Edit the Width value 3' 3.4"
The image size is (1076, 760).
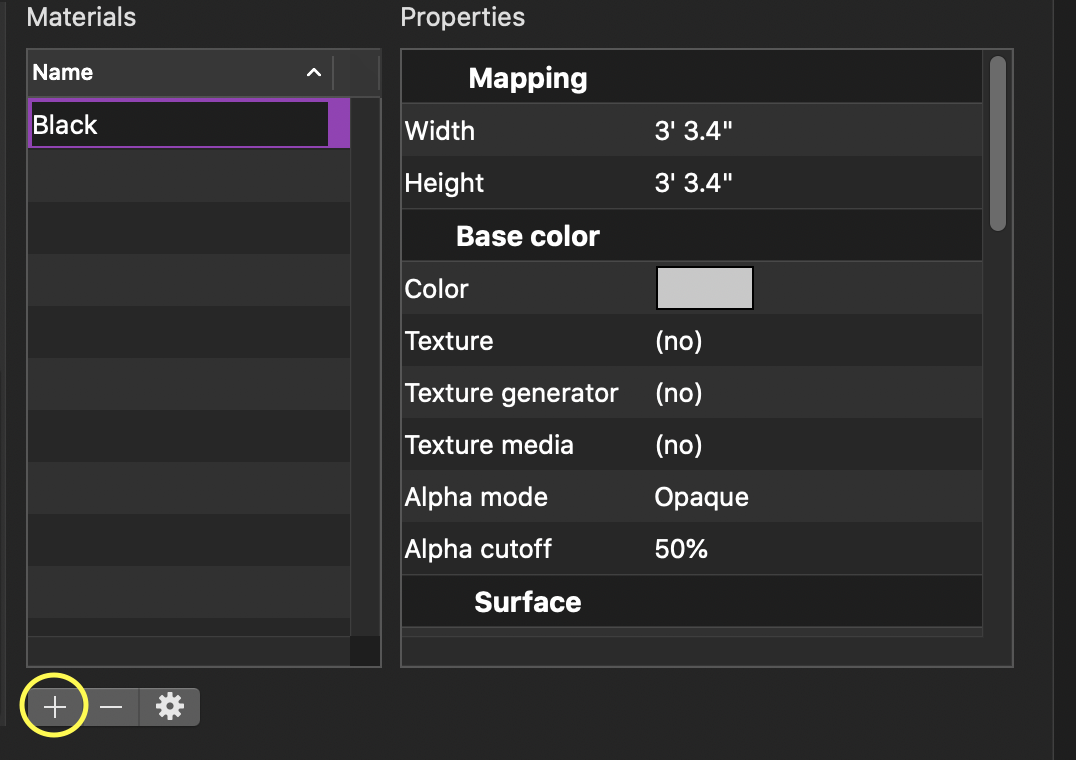coord(693,130)
